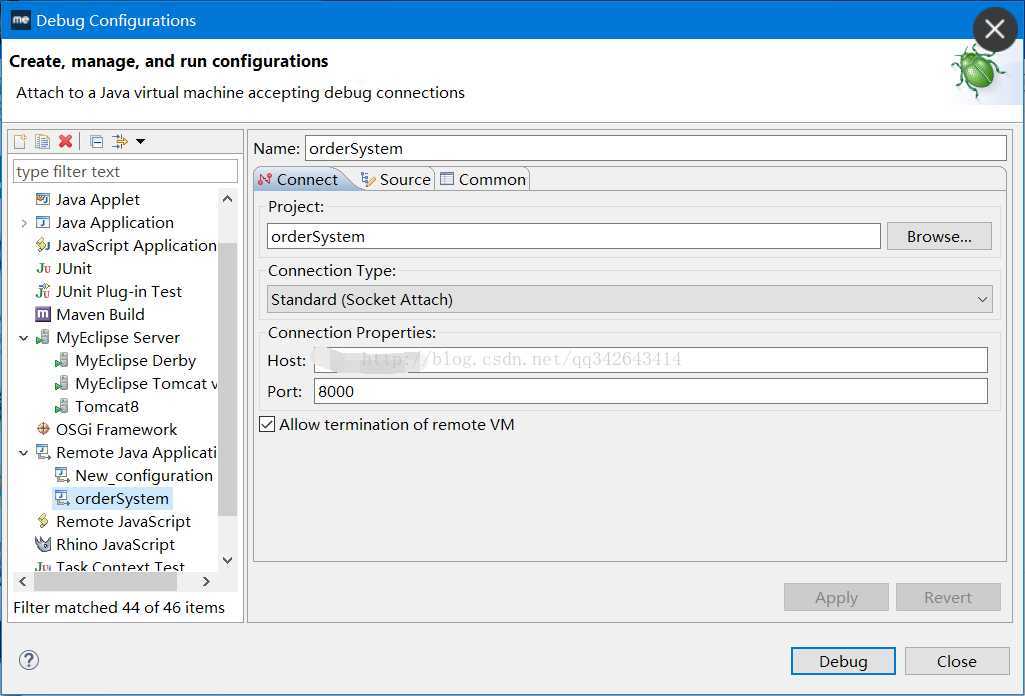The height and width of the screenshot is (696, 1025).
Task: Open the Connection Type combo box
Action: [630, 299]
